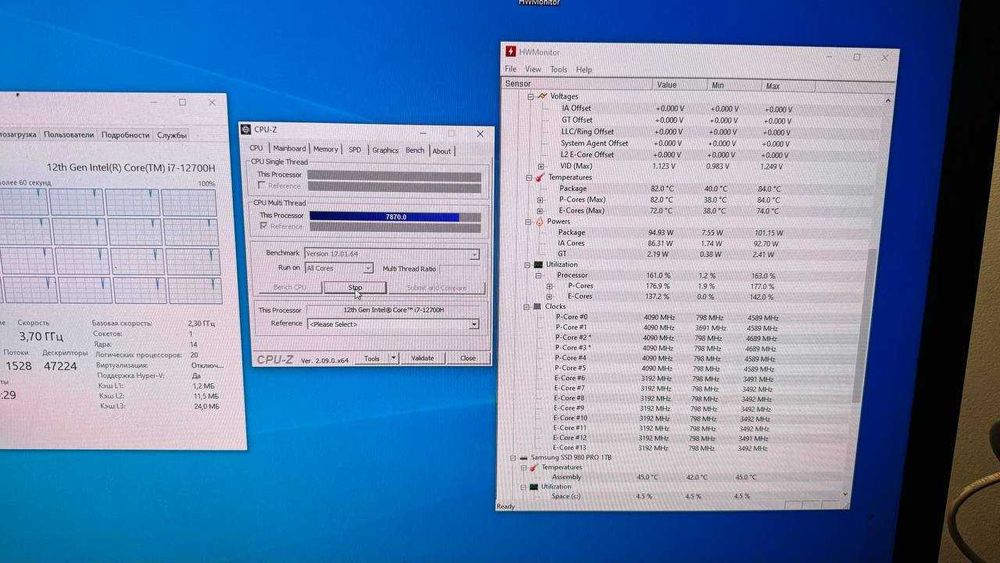Open the Tools button in CPU-Z
Viewport: 1000px width, 563px height.
coord(372,358)
